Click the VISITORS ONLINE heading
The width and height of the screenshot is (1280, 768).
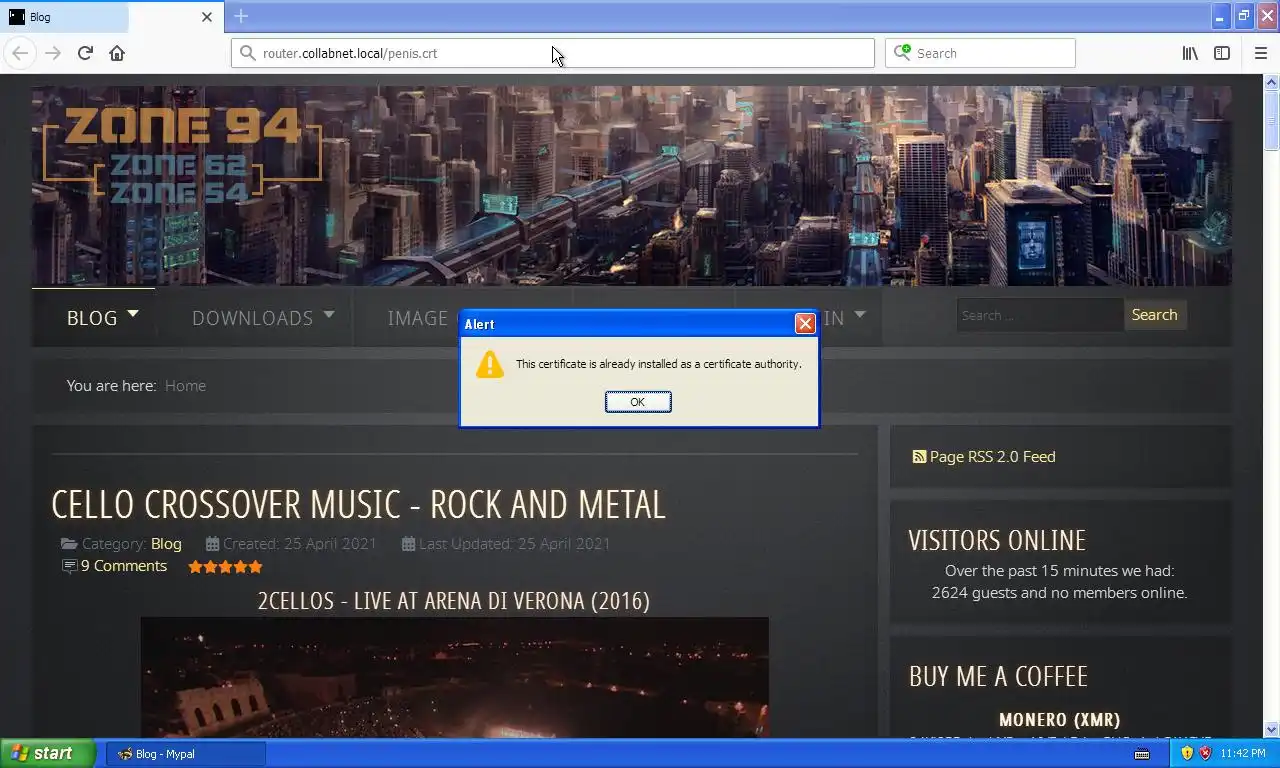(997, 541)
